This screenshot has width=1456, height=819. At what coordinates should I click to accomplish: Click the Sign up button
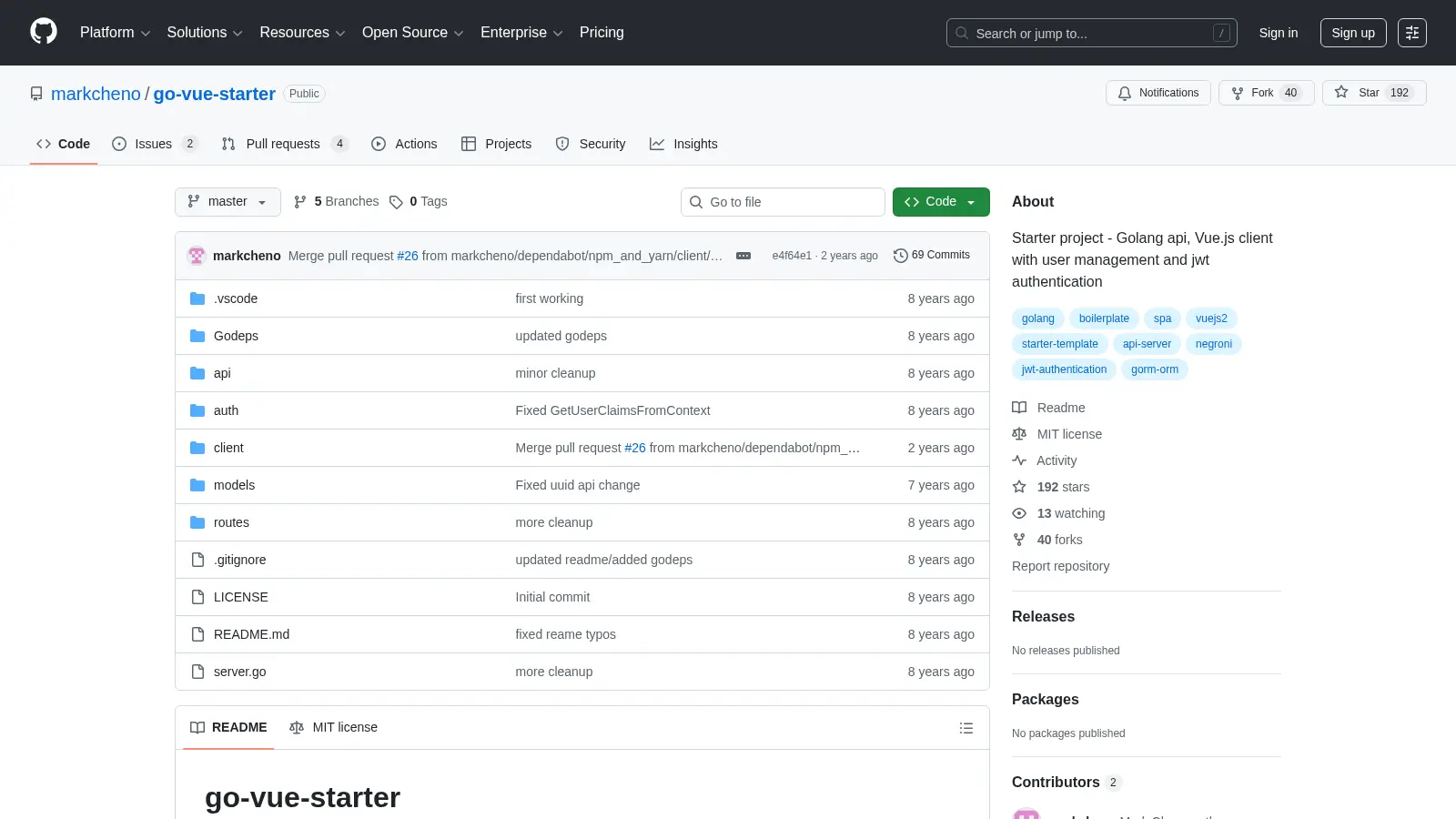(x=1352, y=33)
